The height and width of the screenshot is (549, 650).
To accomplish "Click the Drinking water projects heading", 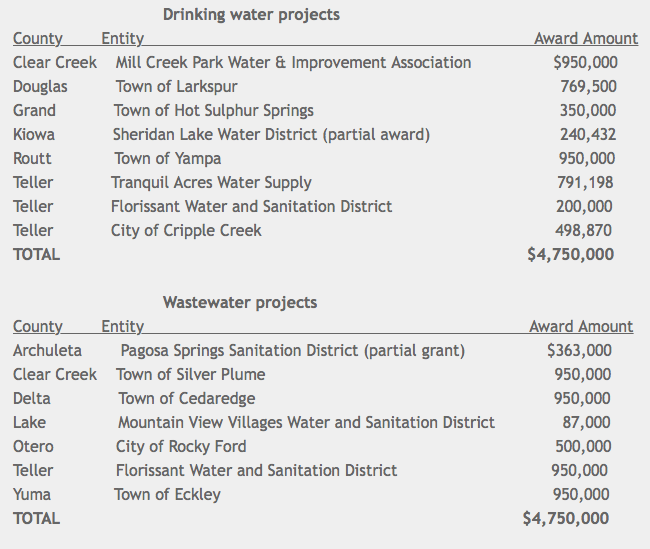I will pyautogui.click(x=251, y=15).
